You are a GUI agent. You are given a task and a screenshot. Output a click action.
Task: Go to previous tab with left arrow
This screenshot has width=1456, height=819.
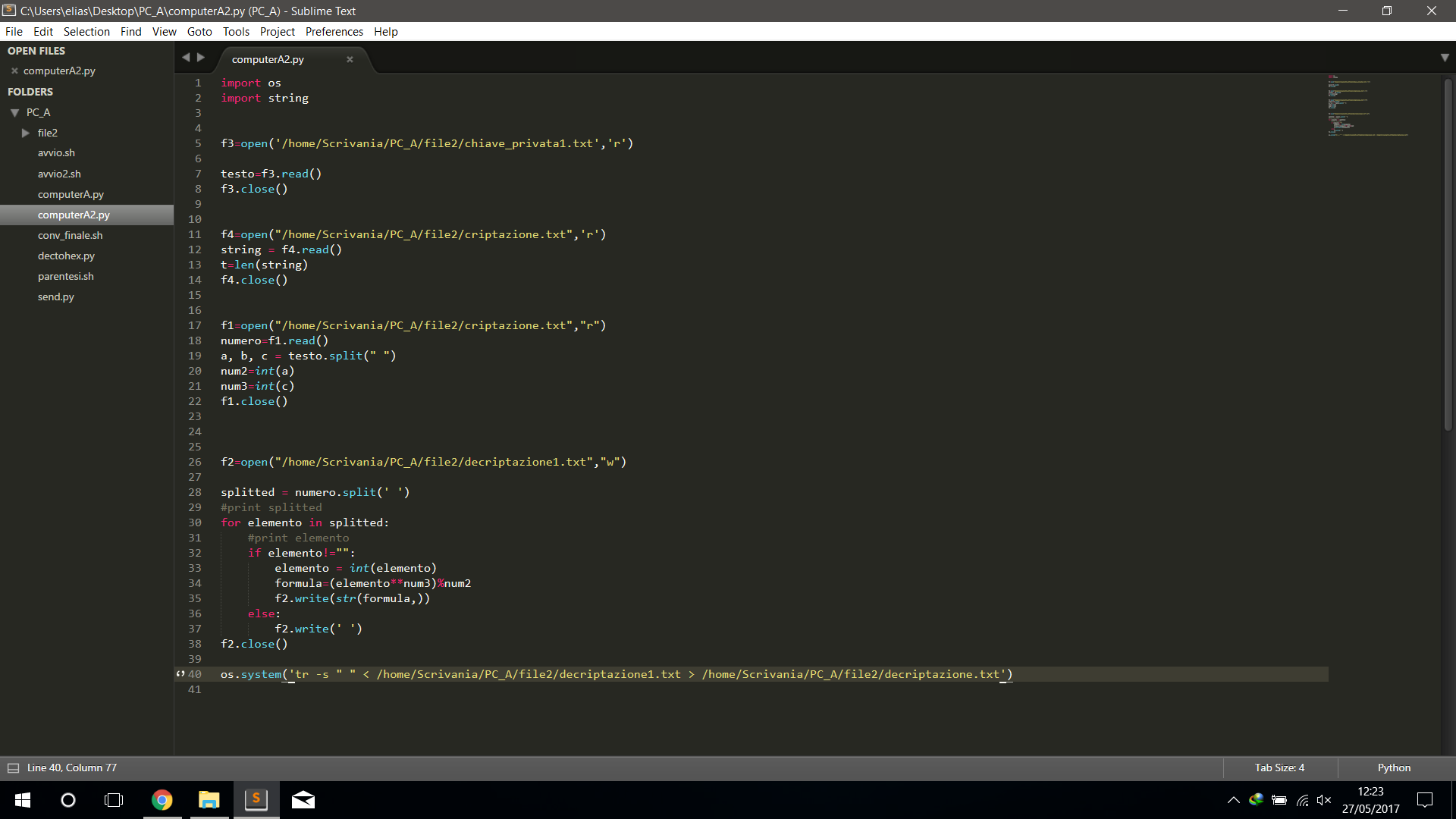click(x=186, y=58)
